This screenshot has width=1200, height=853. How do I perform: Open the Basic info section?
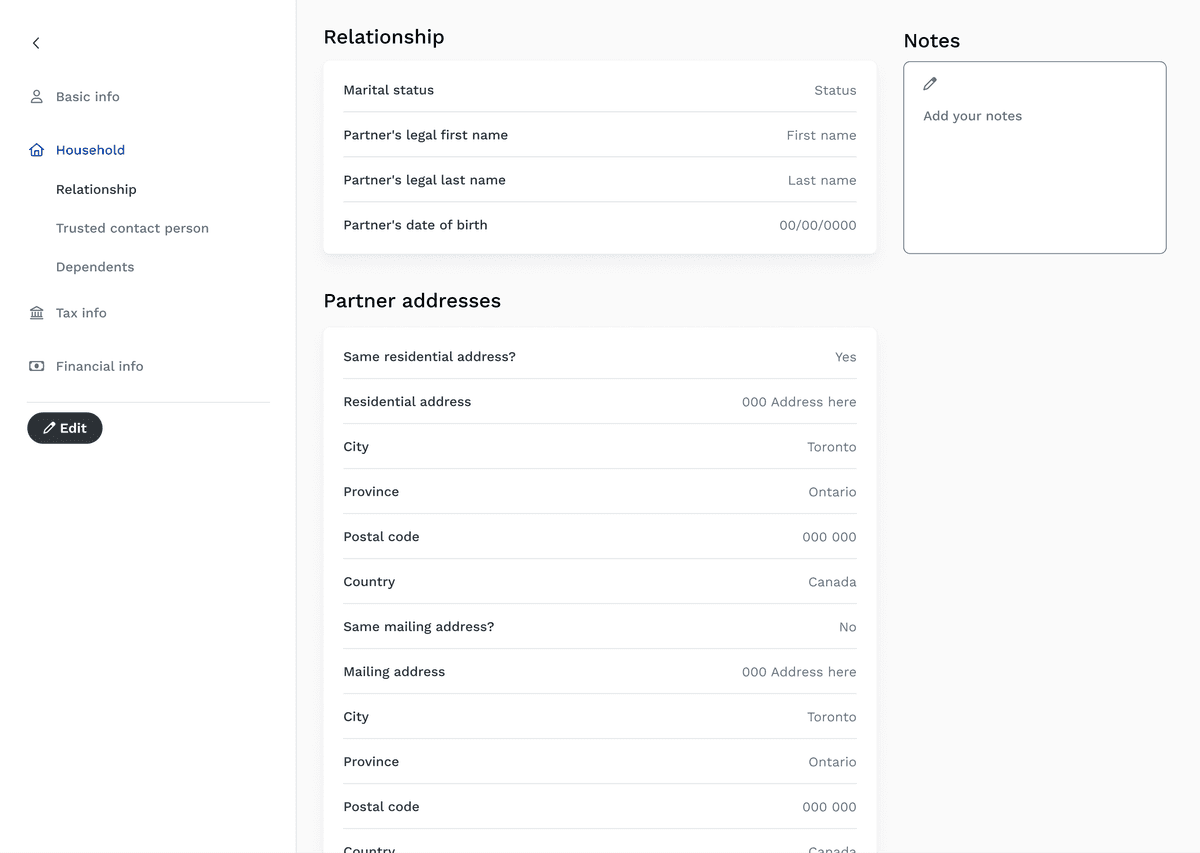click(x=87, y=97)
